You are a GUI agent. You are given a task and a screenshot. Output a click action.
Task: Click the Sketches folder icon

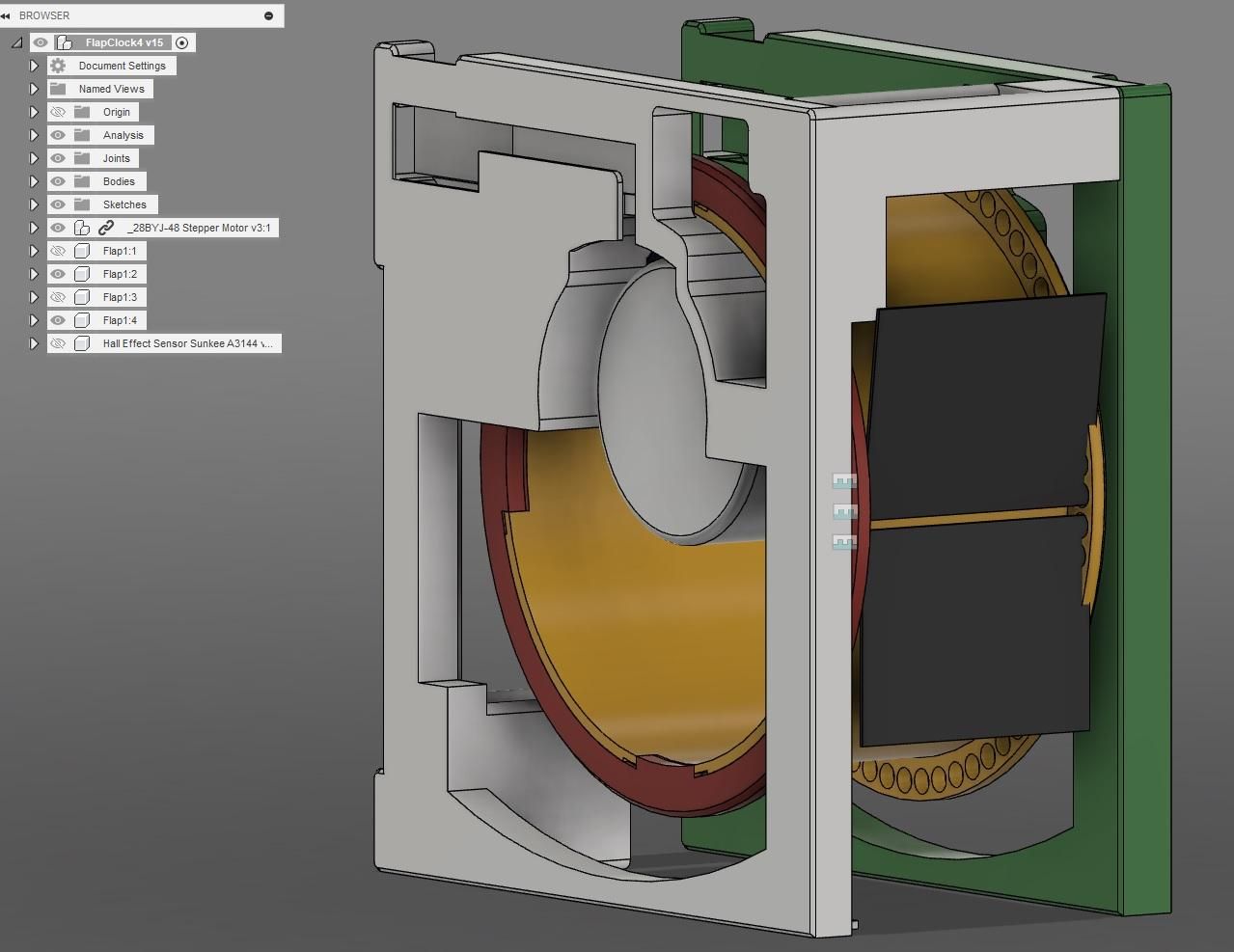coord(83,204)
